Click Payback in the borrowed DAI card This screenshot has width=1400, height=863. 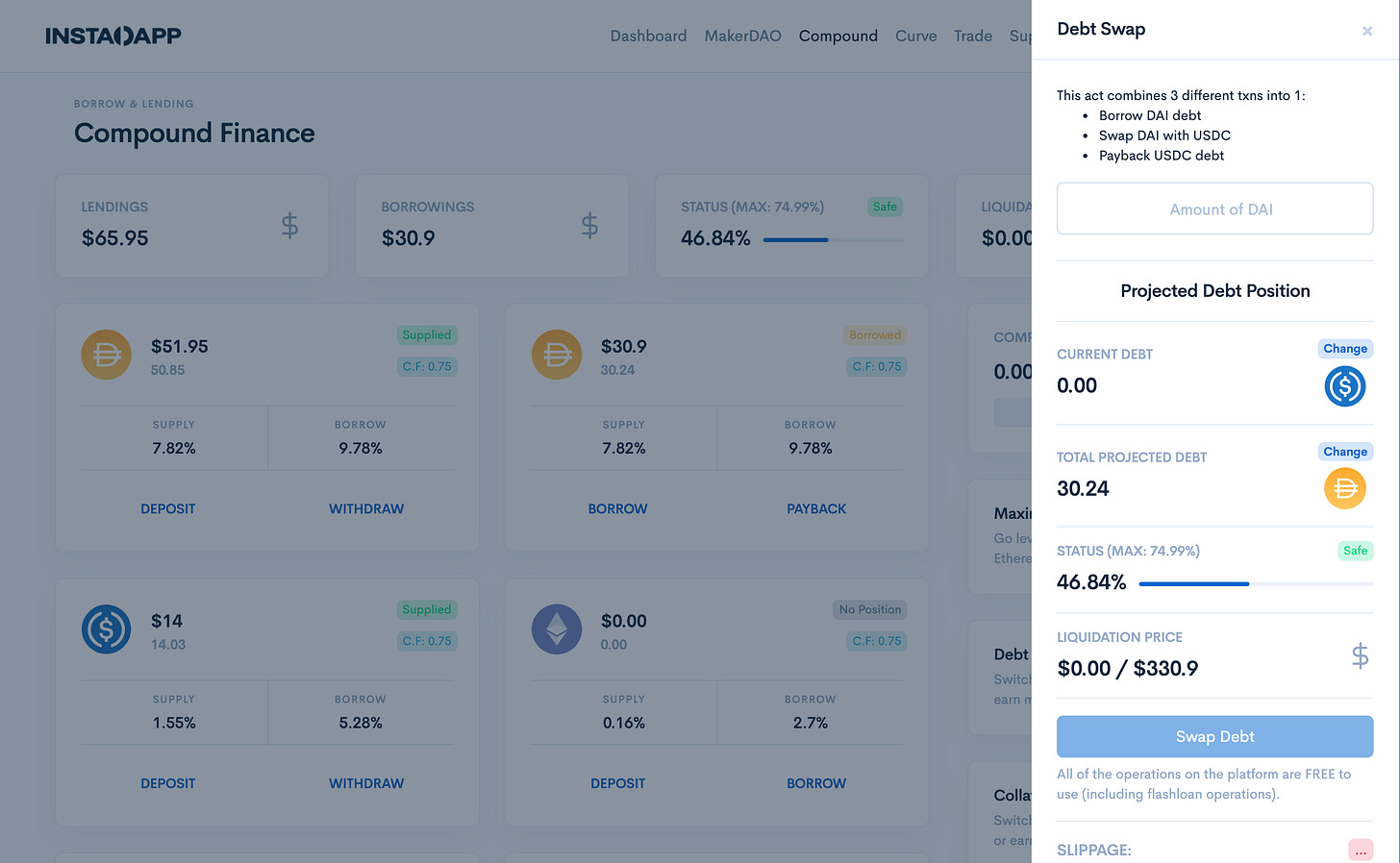(816, 509)
